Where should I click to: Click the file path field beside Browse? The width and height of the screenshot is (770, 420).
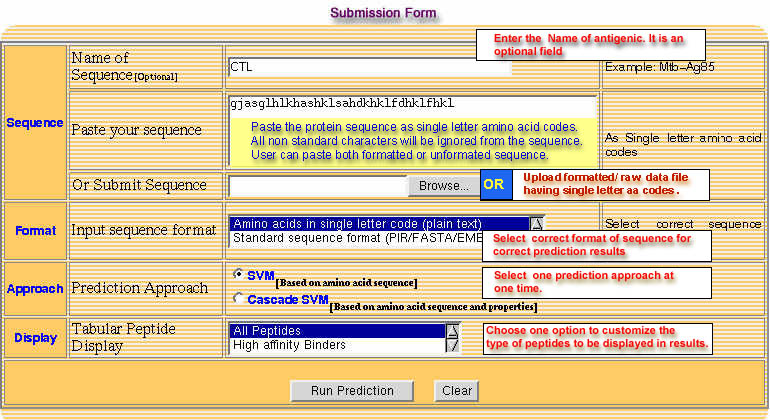point(317,185)
